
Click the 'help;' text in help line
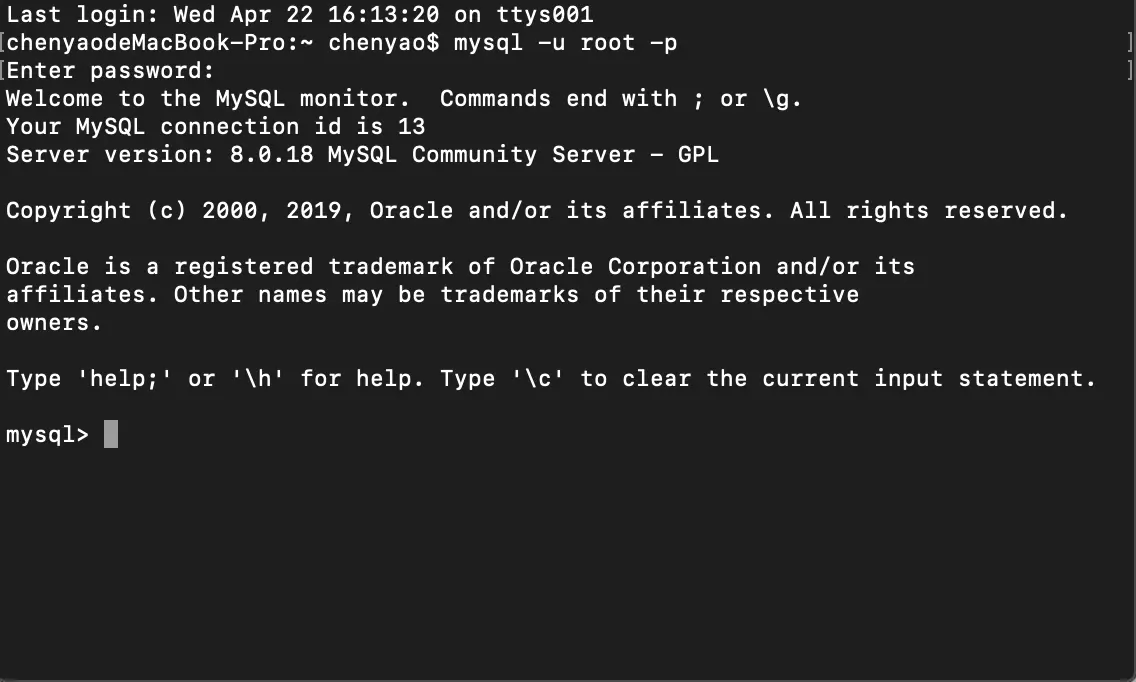(x=124, y=379)
